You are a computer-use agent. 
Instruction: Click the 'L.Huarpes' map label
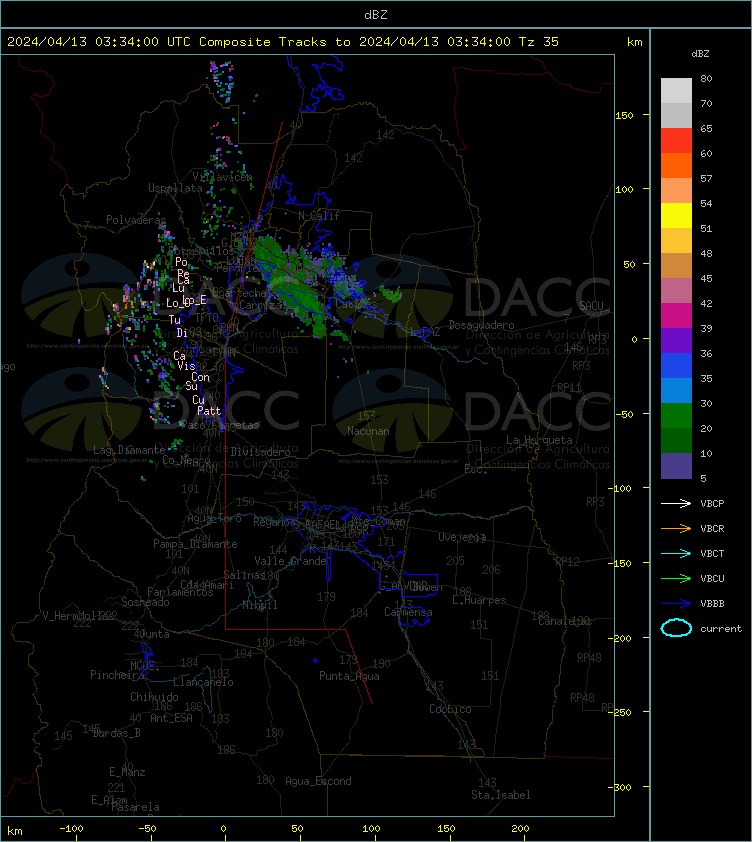pyautogui.click(x=479, y=600)
